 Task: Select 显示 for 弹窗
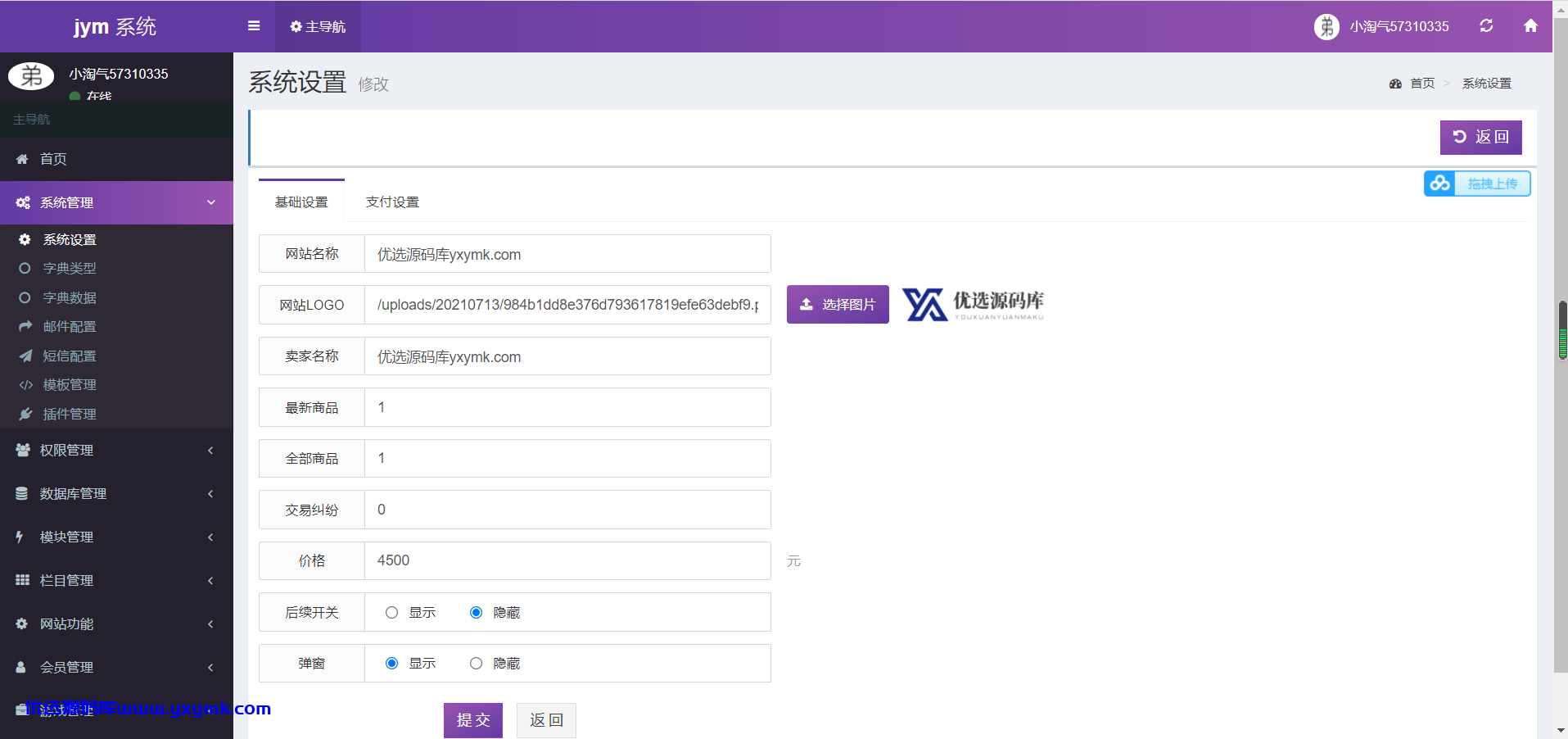click(391, 664)
